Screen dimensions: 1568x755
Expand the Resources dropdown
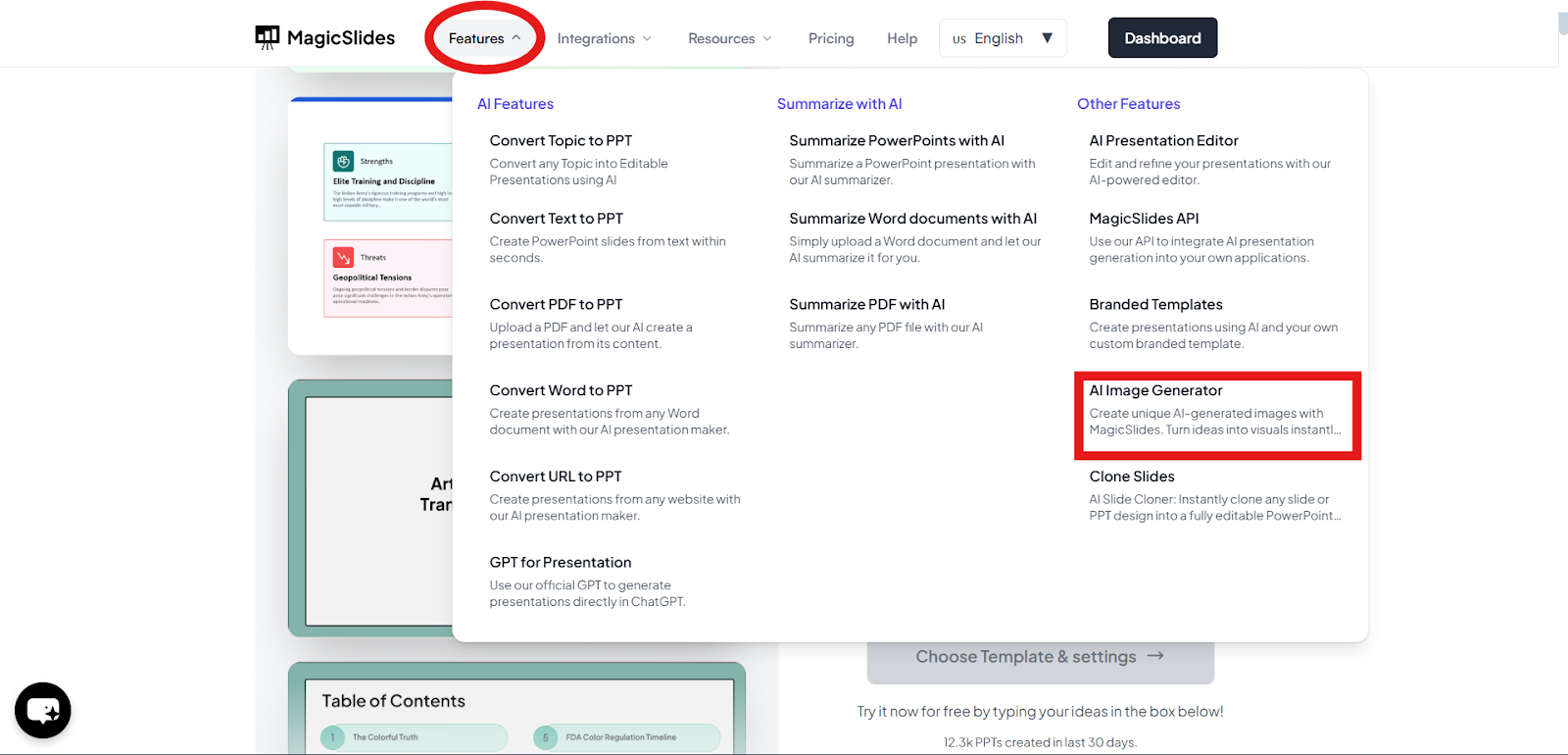(730, 38)
